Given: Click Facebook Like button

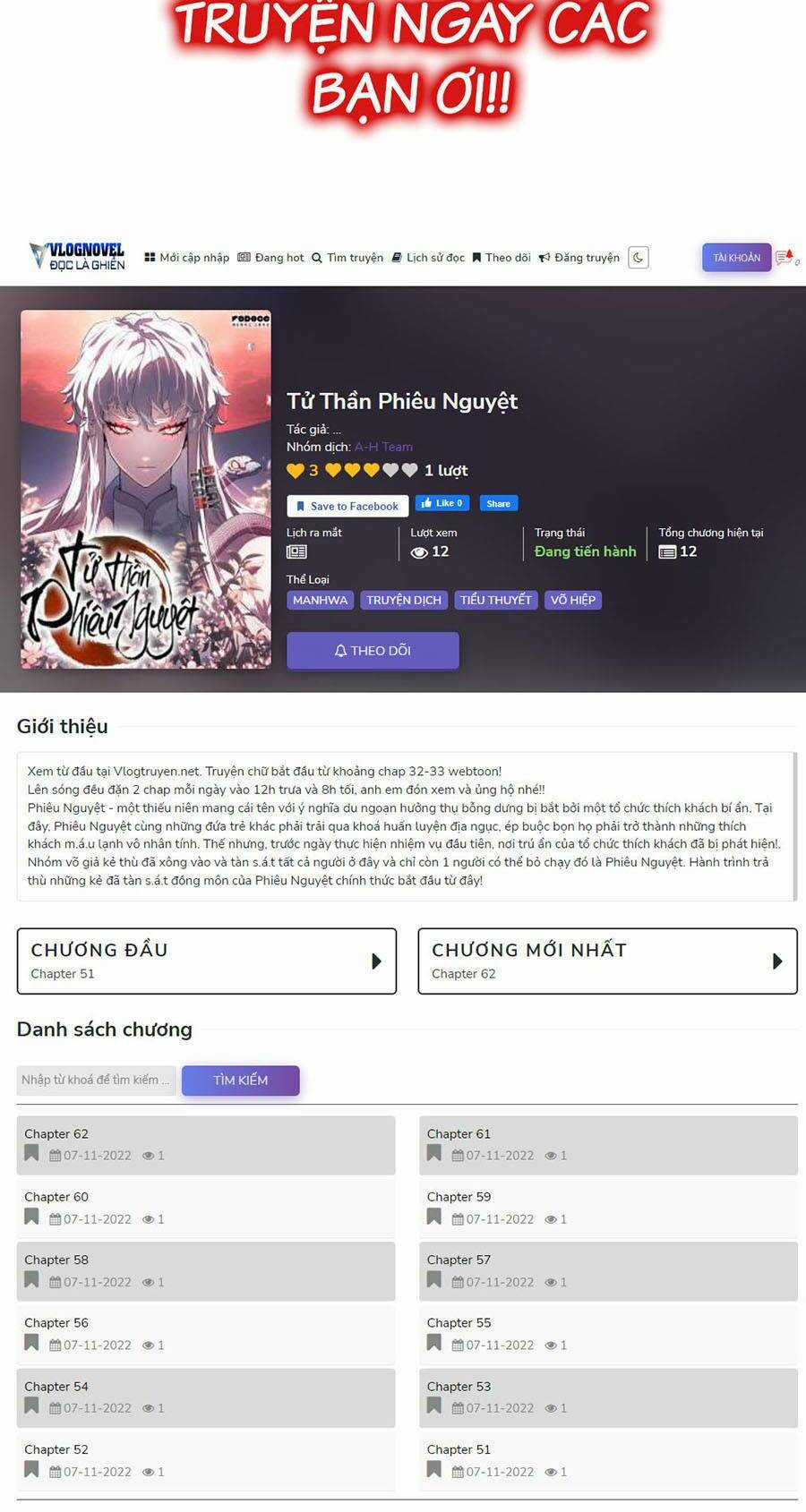Looking at the screenshot, I should coord(442,503).
